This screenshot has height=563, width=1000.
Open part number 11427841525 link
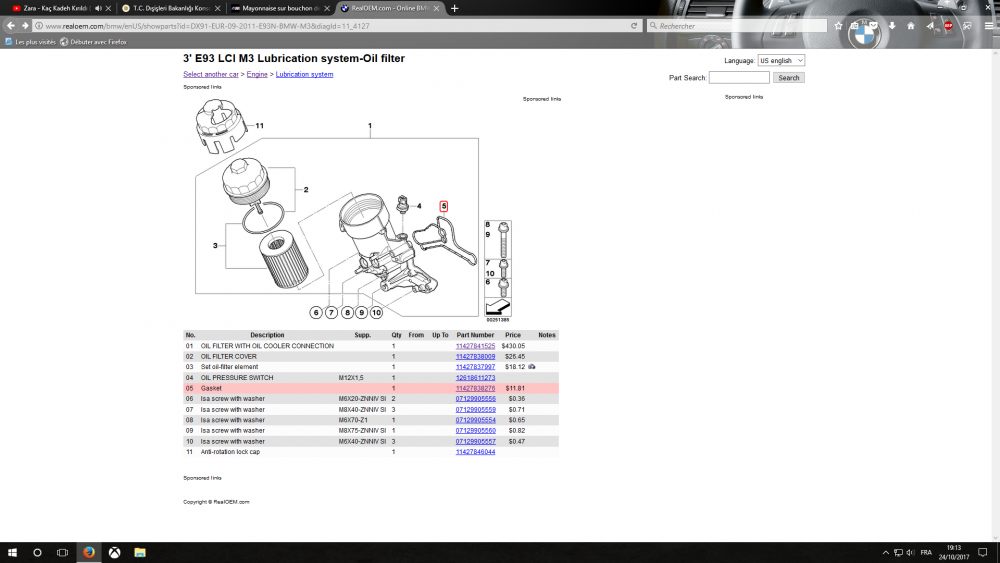click(475, 346)
